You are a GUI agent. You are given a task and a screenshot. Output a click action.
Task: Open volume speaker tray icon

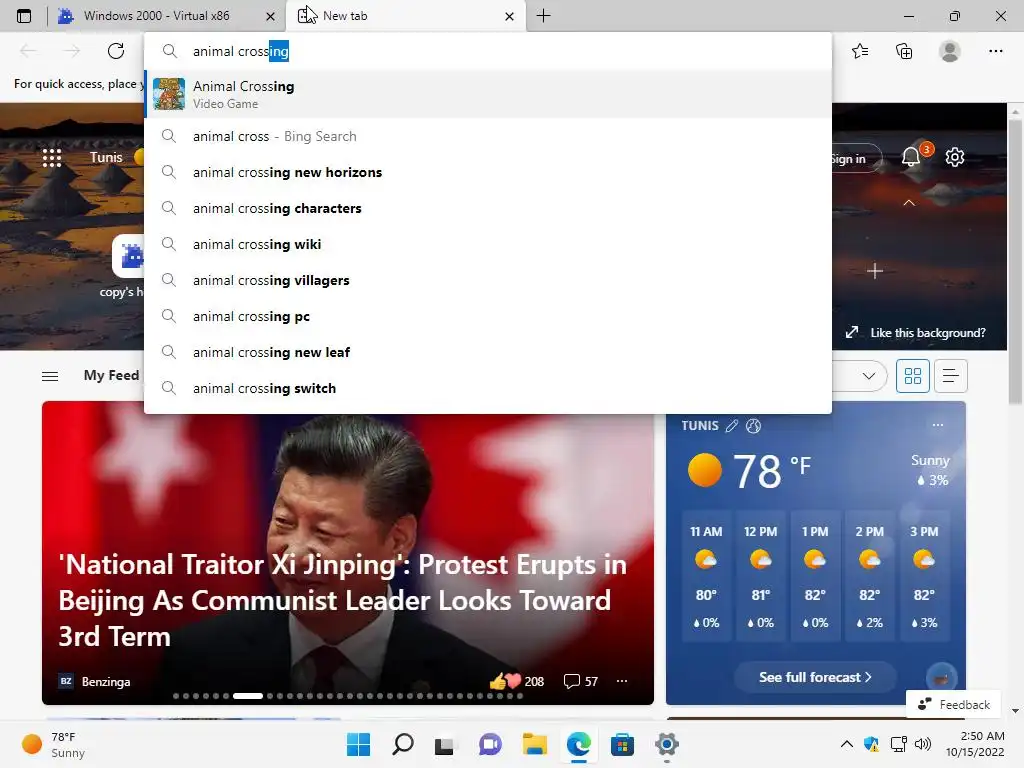point(923,744)
